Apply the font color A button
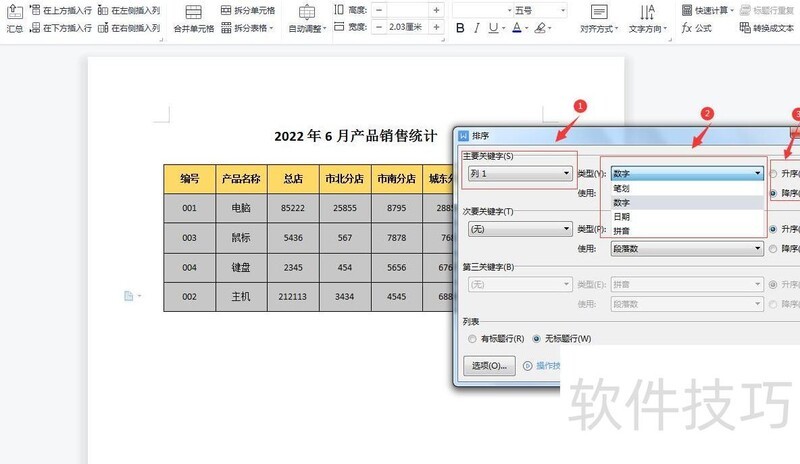This screenshot has width=800, height=464. [x=516, y=28]
